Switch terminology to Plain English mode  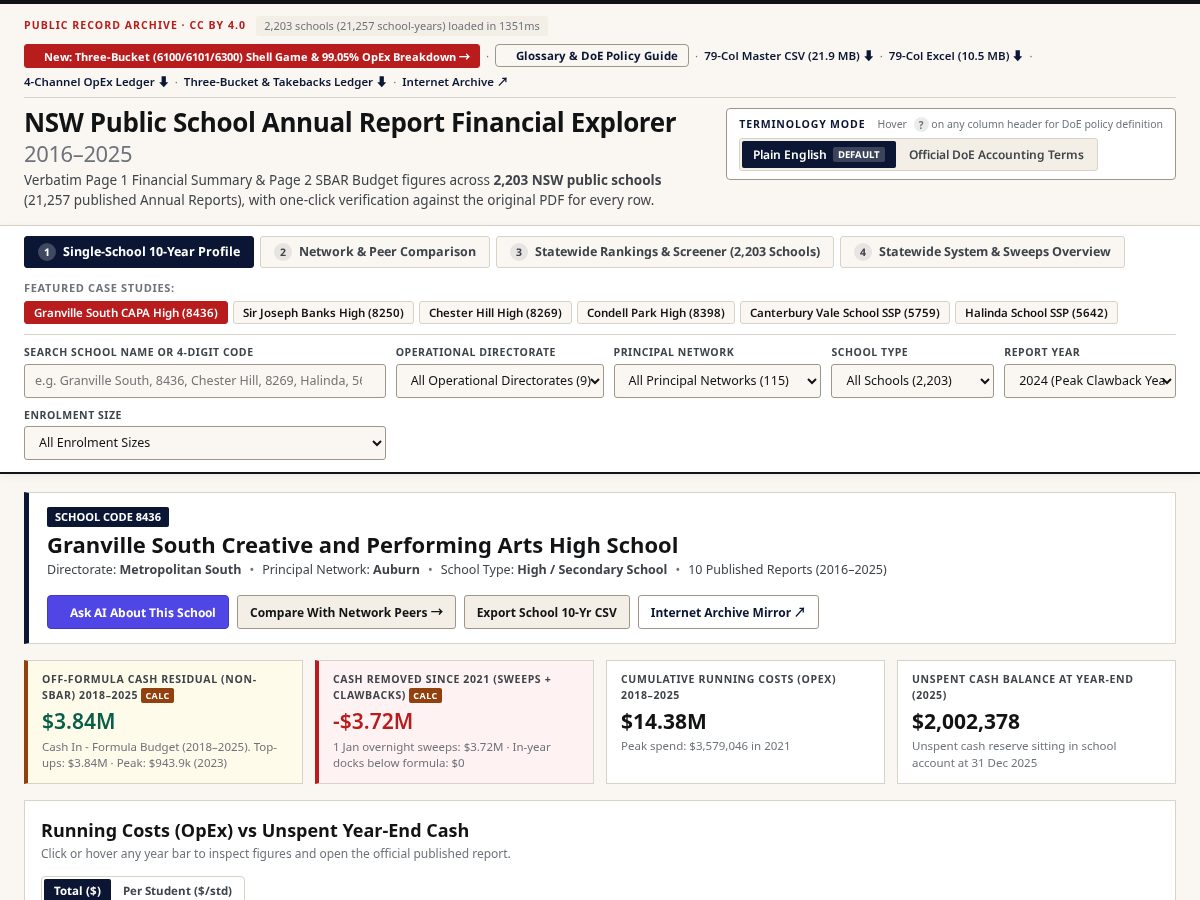click(x=819, y=155)
